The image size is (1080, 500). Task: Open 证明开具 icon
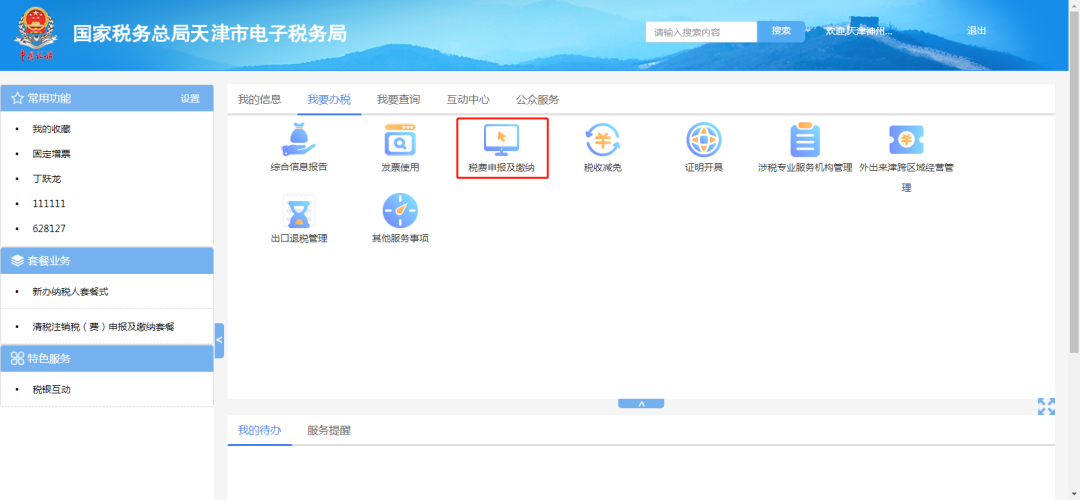[703, 140]
